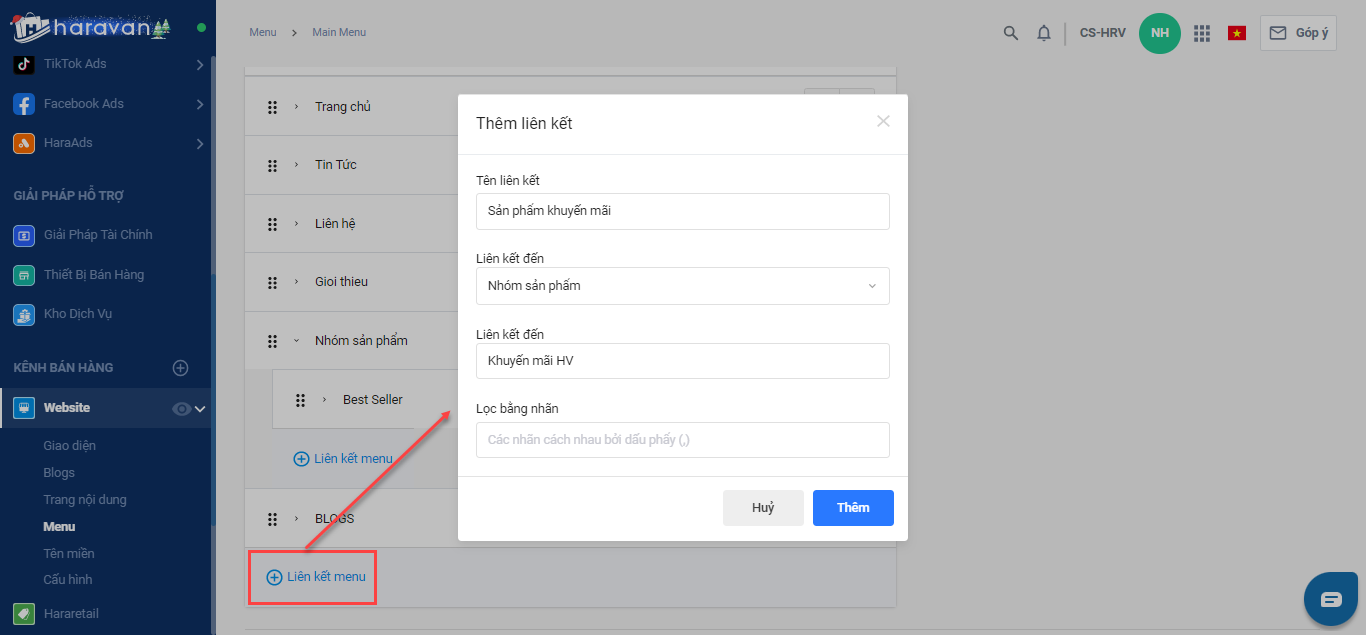Image resolution: width=1366 pixels, height=635 pixels.
Task: Expand Facebook Ads submenu arrow
Action: [200, 104]
